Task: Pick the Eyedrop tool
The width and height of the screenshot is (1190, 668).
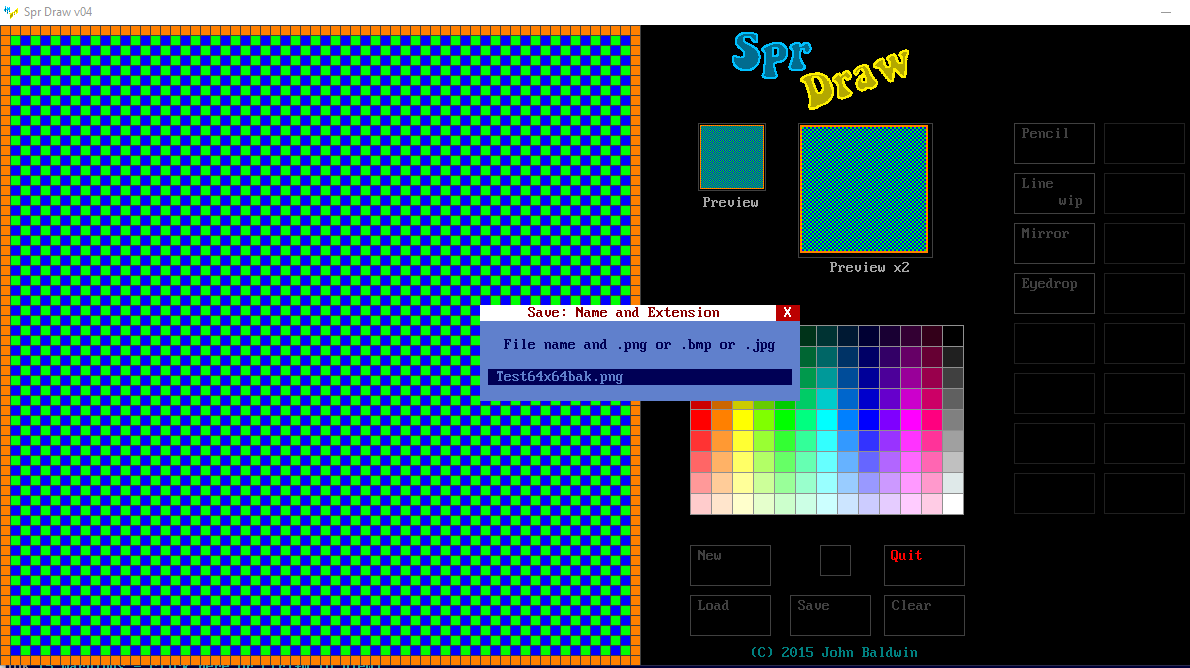Action: coord(1054,293)
